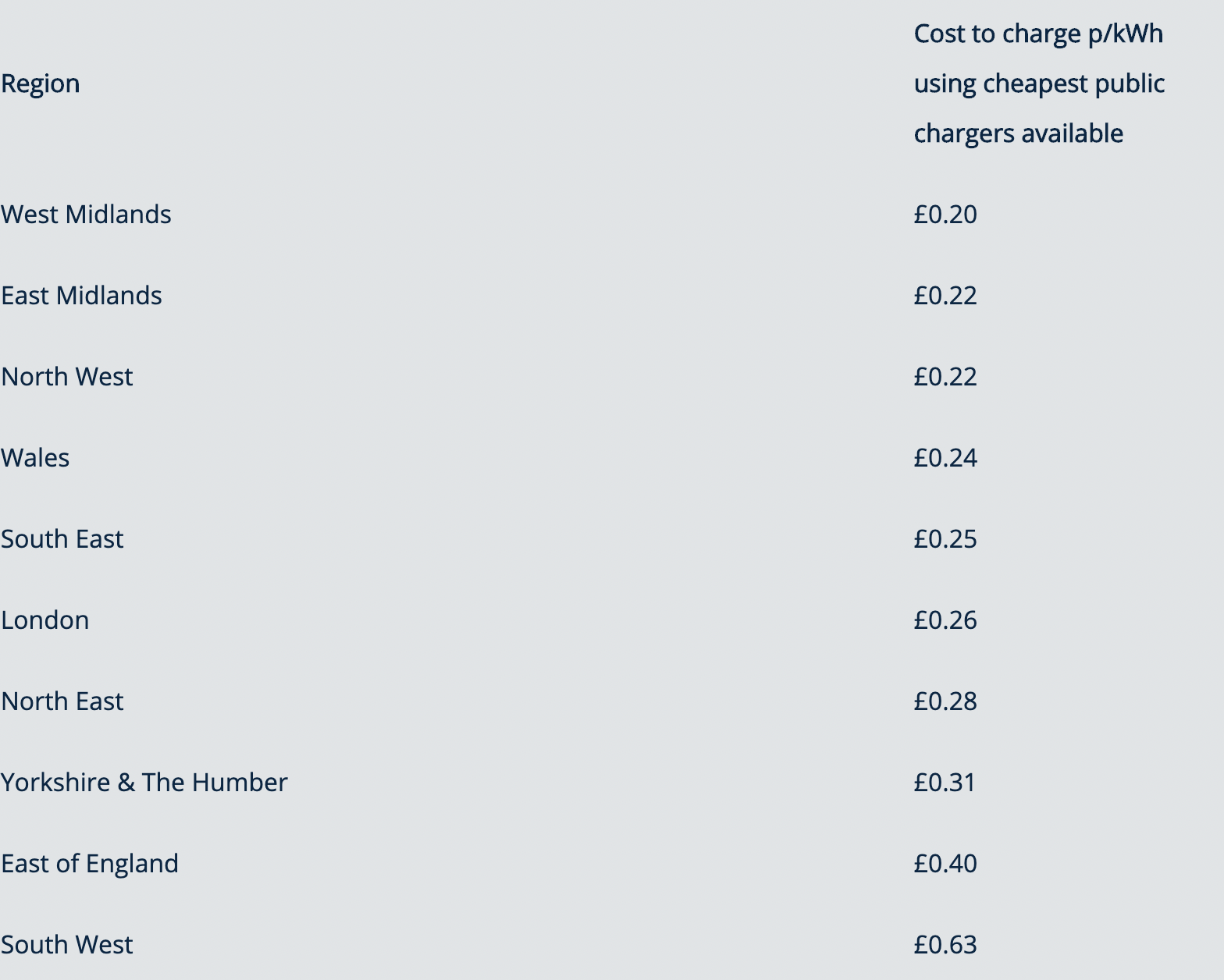Click the £0.31 Yorkshire price value

click(945, 783)
